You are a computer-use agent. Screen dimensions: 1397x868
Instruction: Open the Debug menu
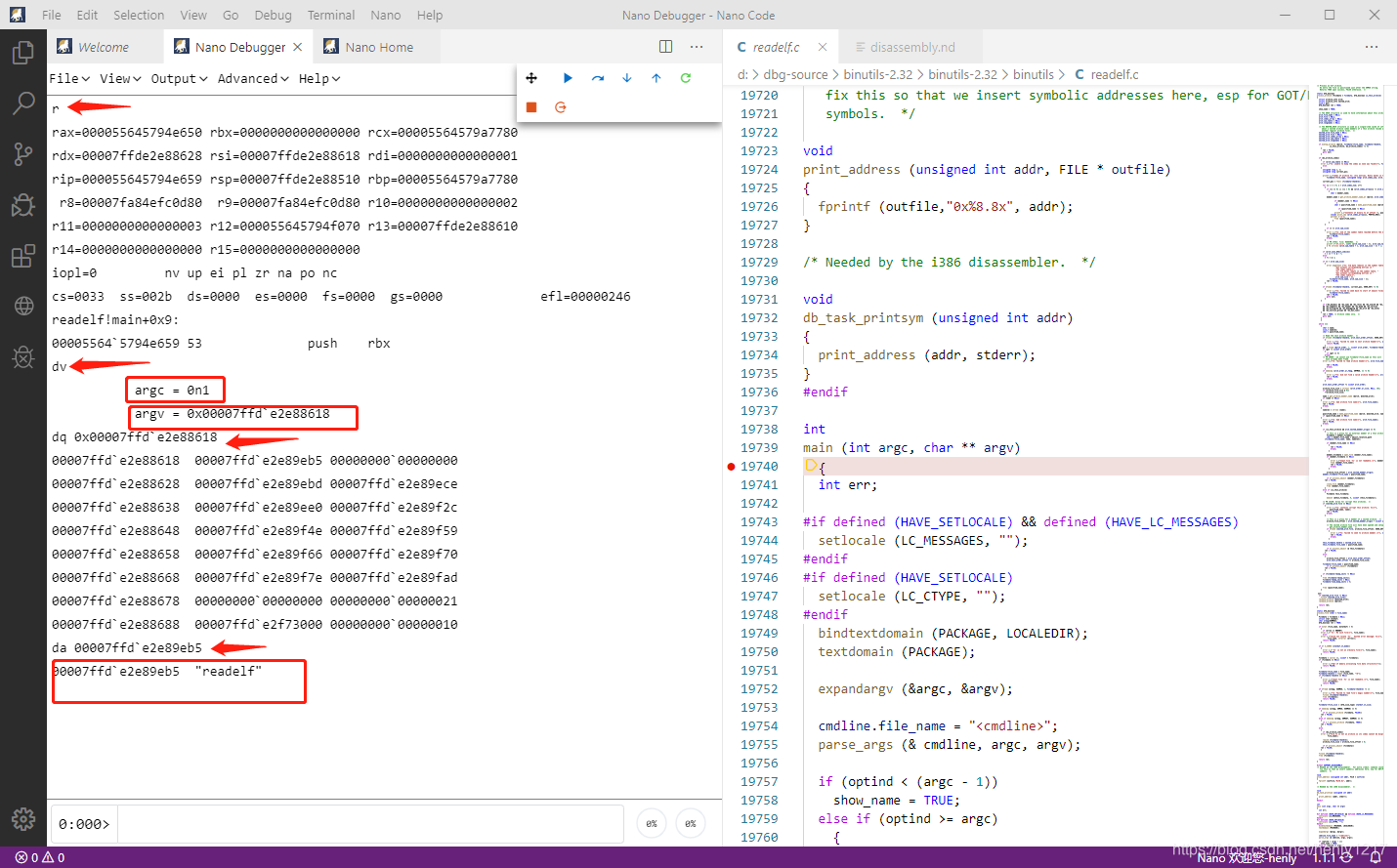pos(273,15)
